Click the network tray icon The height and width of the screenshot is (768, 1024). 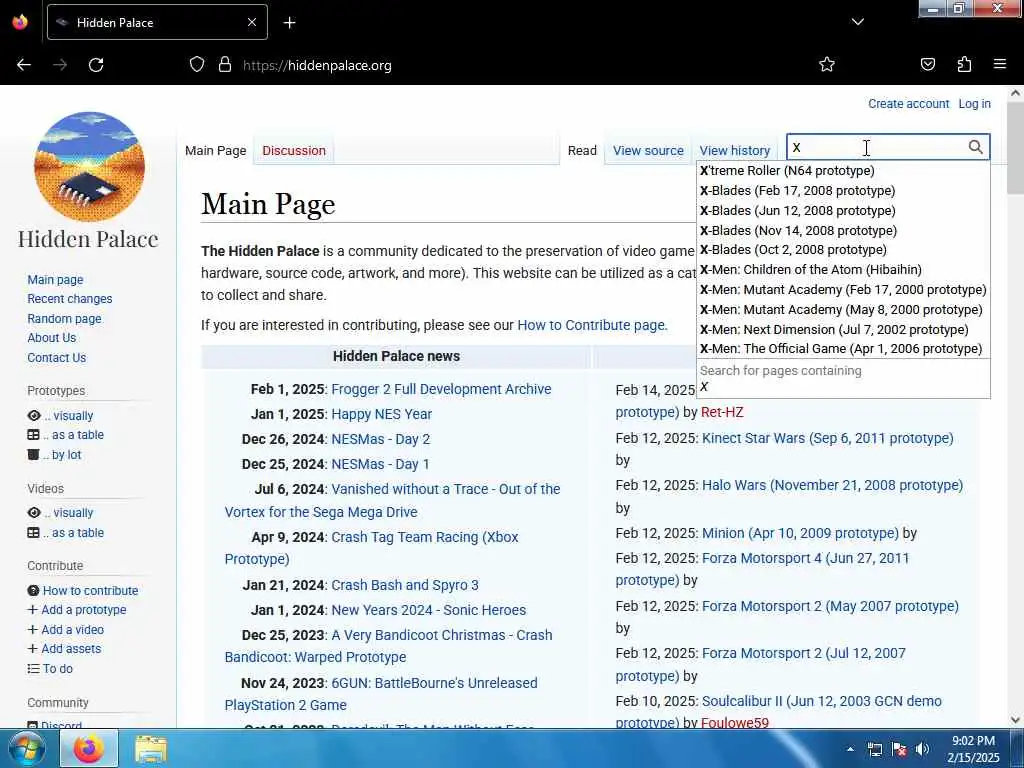coord(875,749)
